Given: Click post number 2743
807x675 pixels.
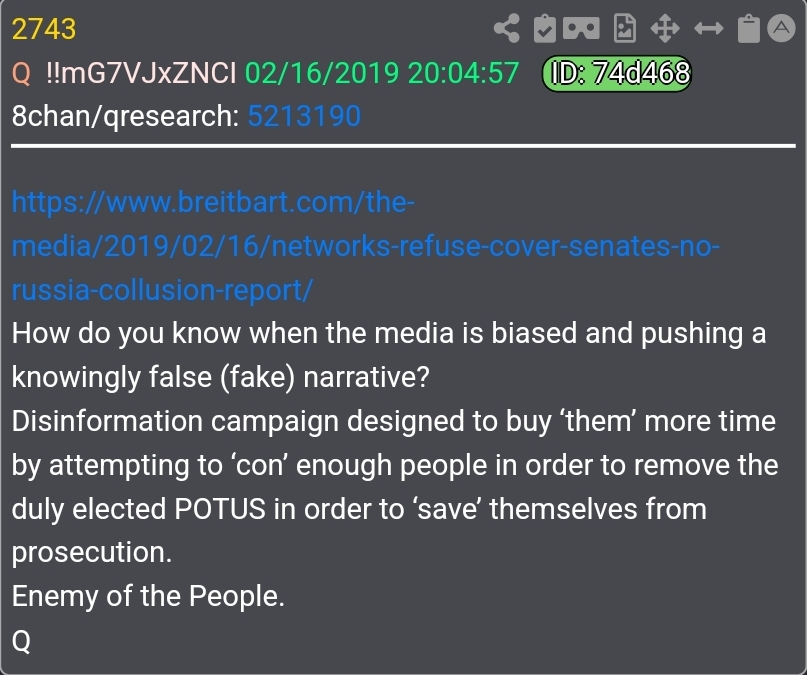Looking at the screenshot, I should [x=44, y=29].
